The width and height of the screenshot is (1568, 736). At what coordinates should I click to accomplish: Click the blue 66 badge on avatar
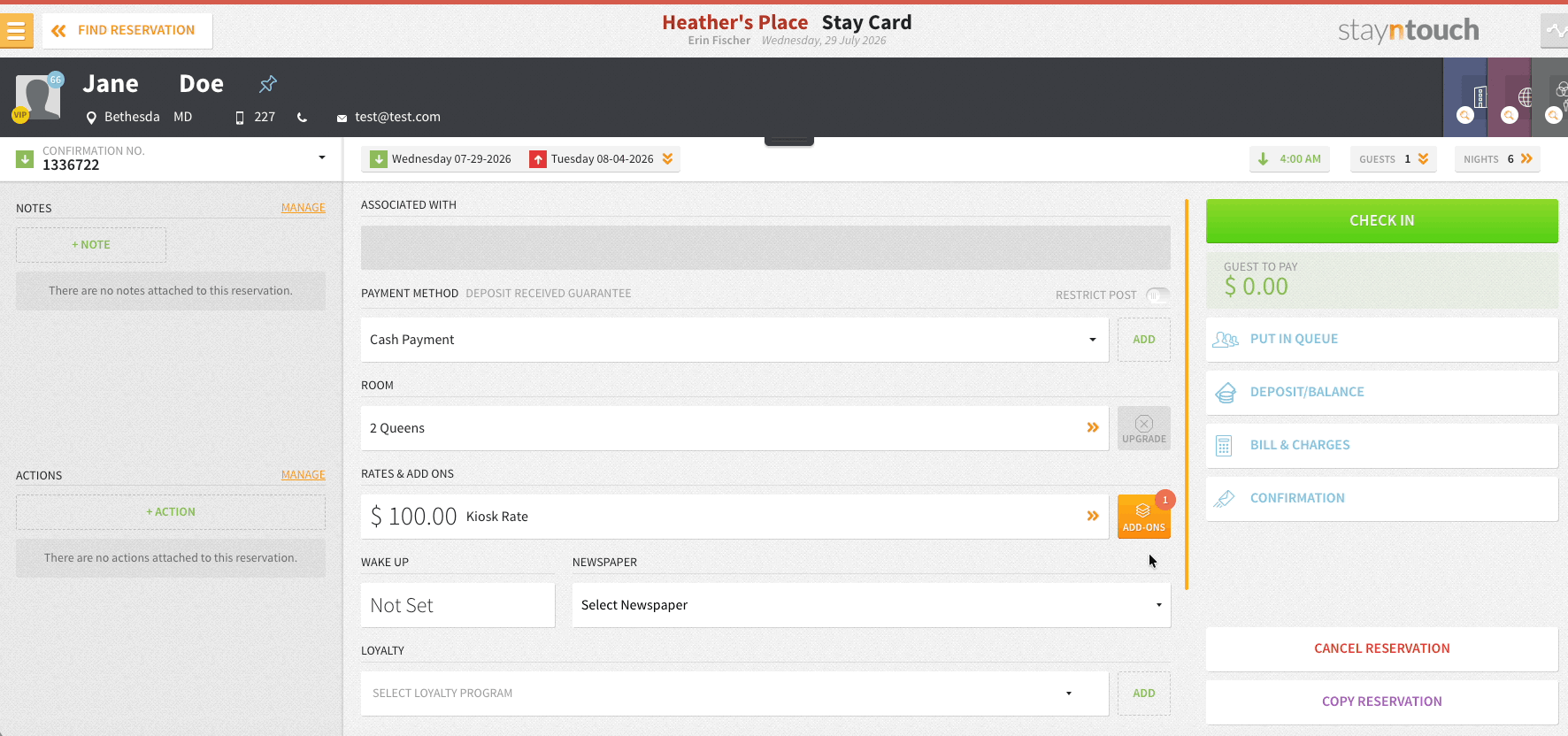tap(56, 80)
